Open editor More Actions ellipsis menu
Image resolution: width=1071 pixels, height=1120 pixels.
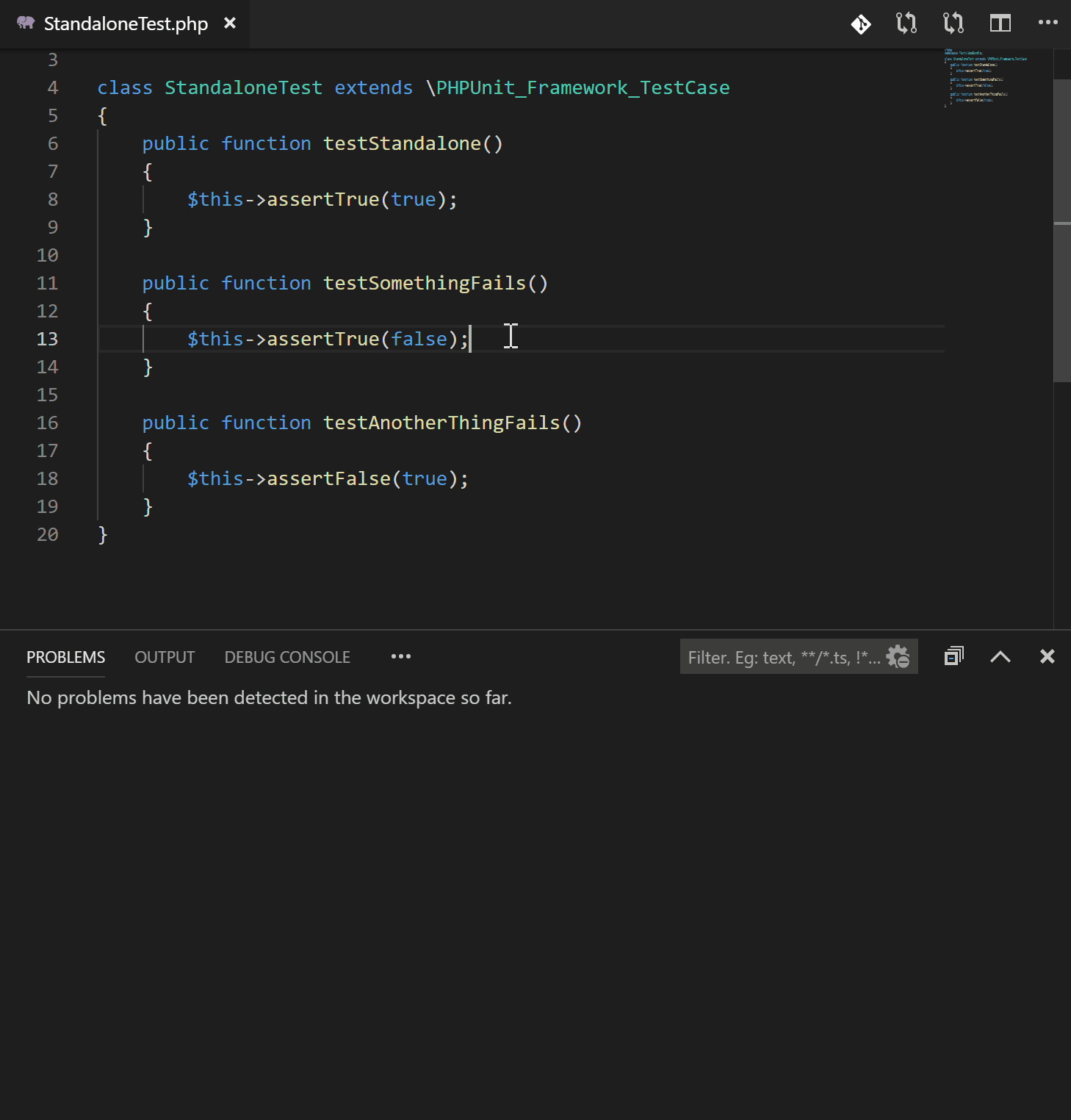1047,23
